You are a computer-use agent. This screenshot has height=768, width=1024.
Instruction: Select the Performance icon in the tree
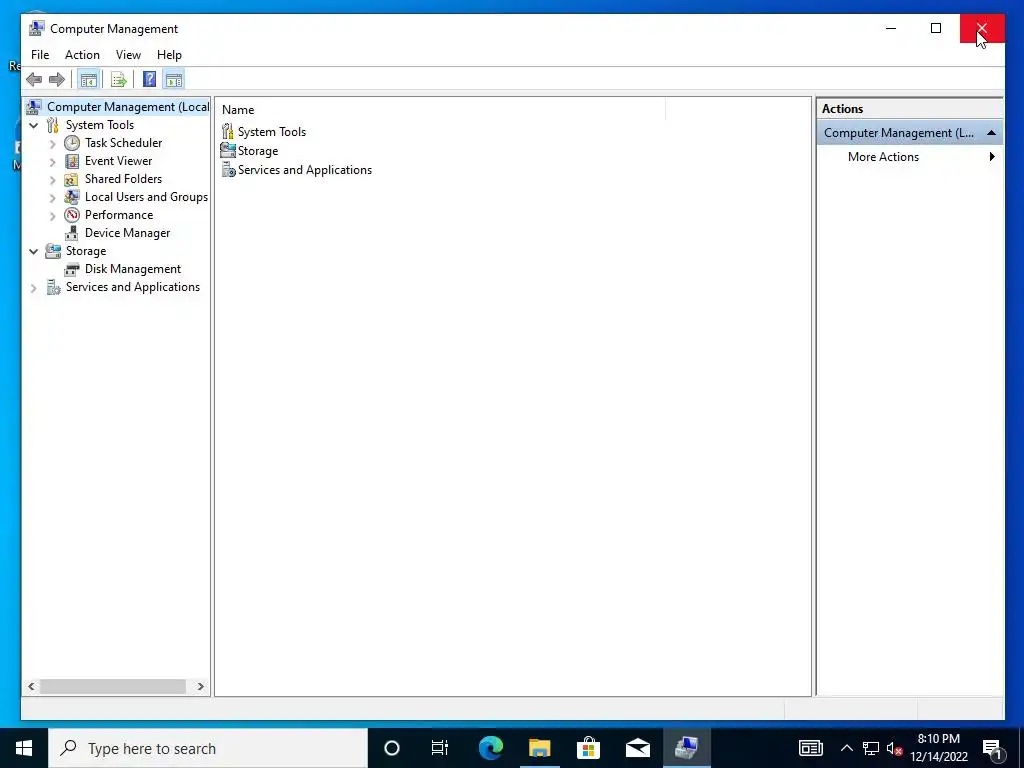click(x=72, y=215)
